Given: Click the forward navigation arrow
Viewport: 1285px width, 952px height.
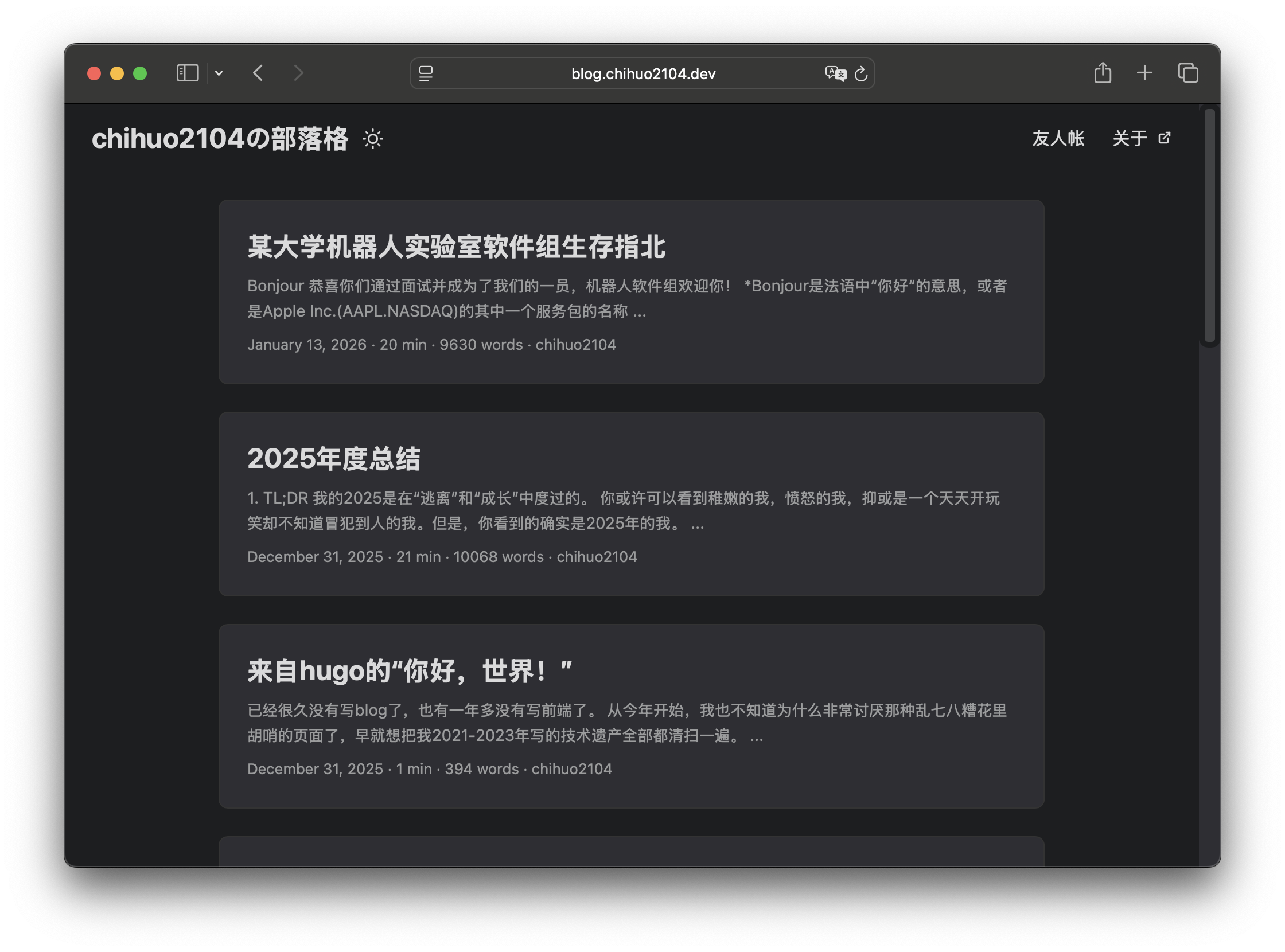Looking at the screenshot, I should pyautogui.click(x=298, y=73).
